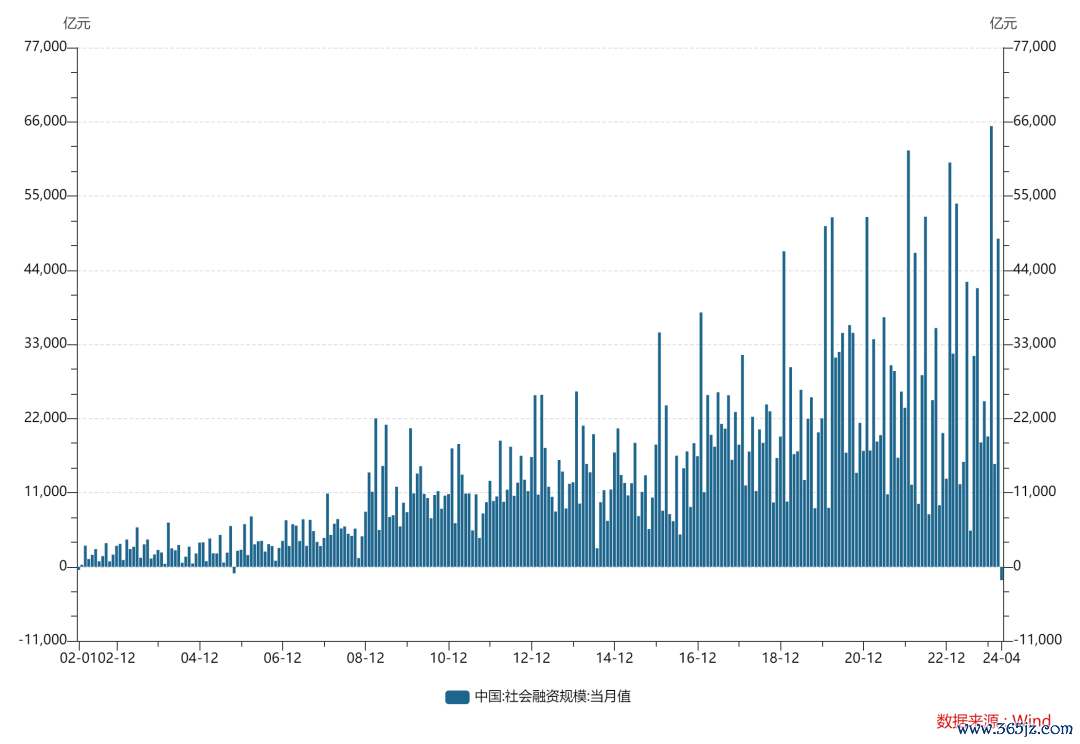Click the 04-12 x-axis label
This screenshot has width=1080, height=744.
(200, 658)
